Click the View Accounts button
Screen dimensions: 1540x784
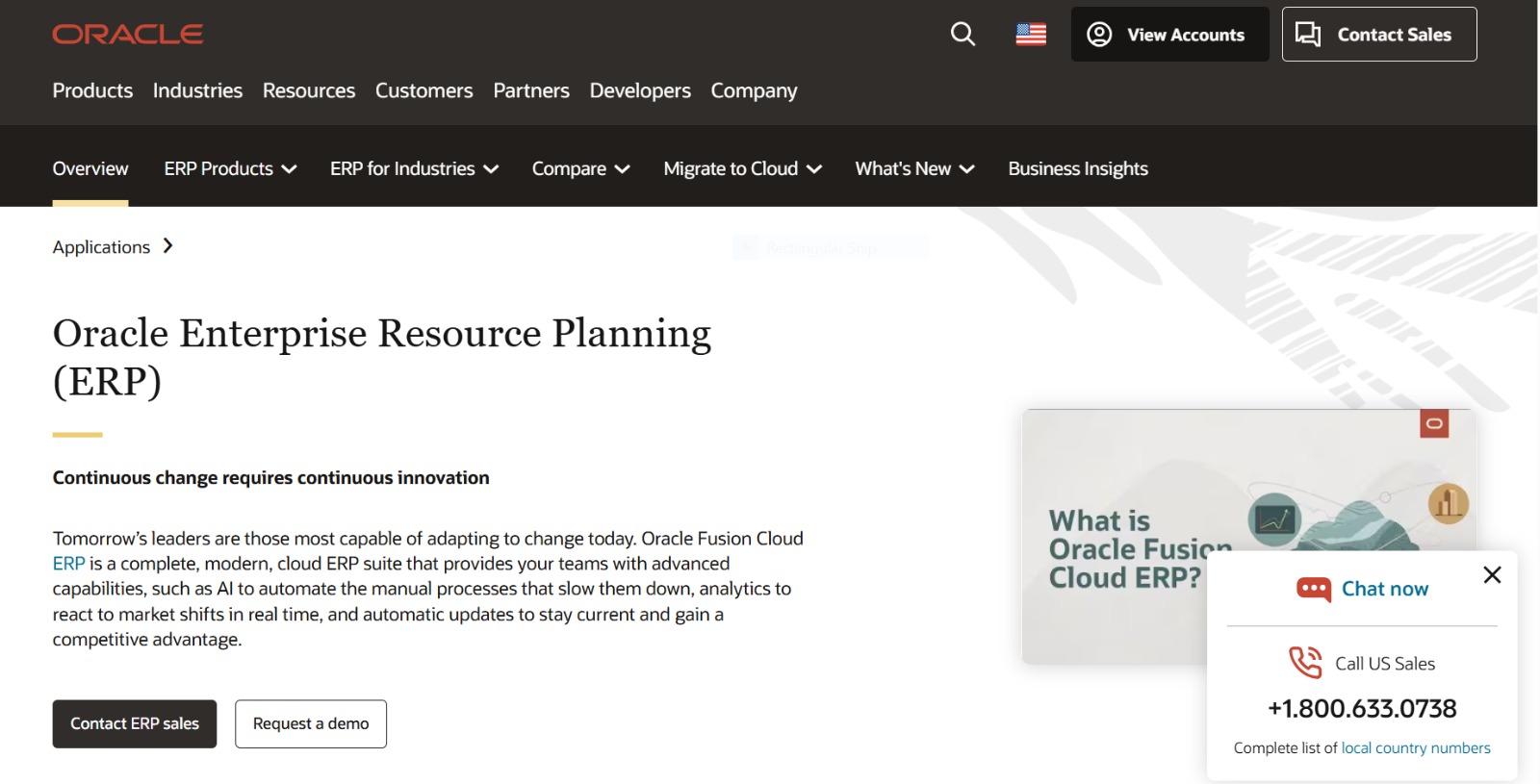(x=1169, y=35)
